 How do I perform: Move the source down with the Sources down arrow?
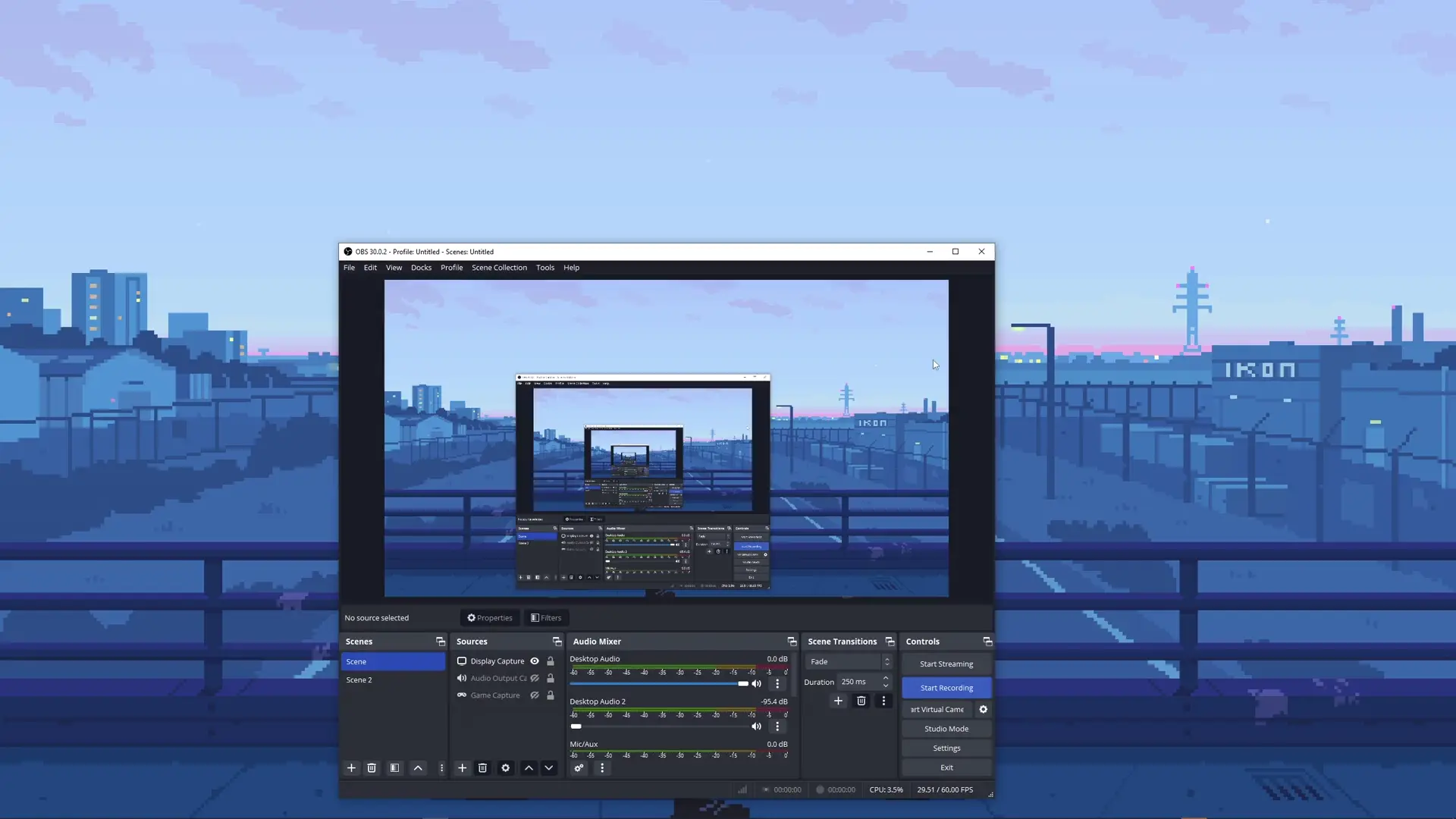point(549,768)
